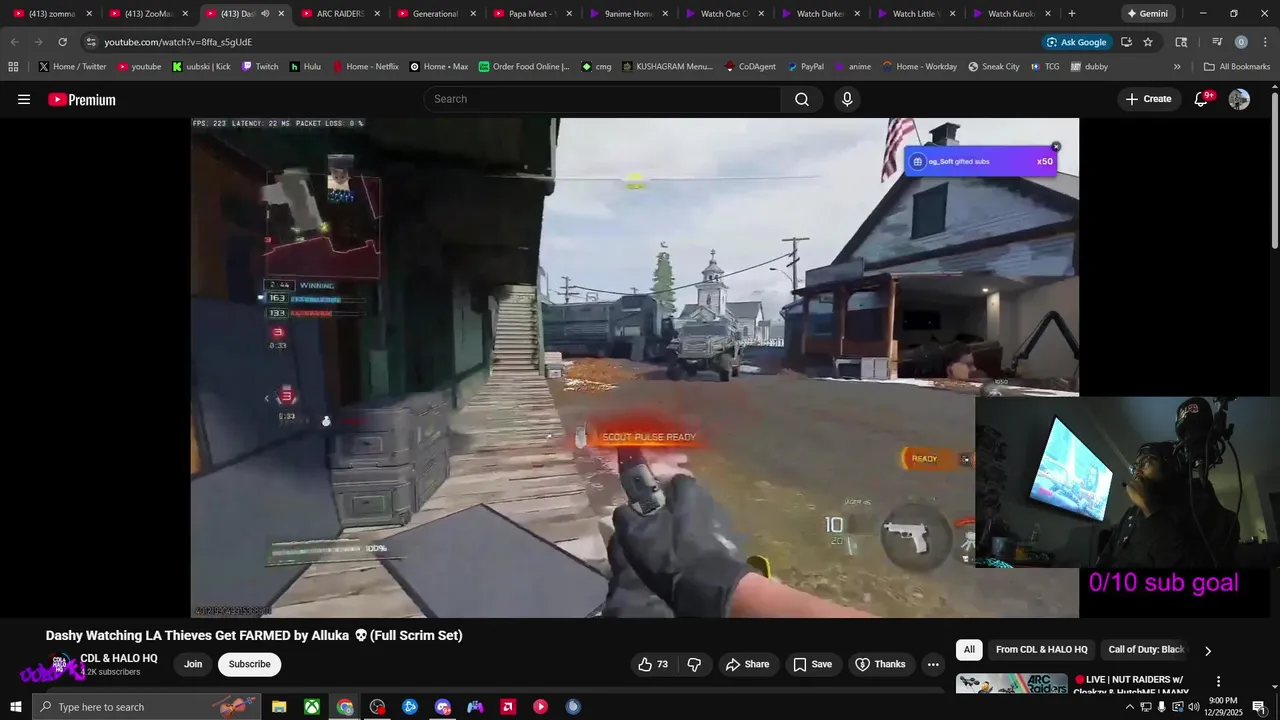Select Call of Duty: Black chip
Viewport: 1280px width, 720px height.
[x=1146, y=650]
